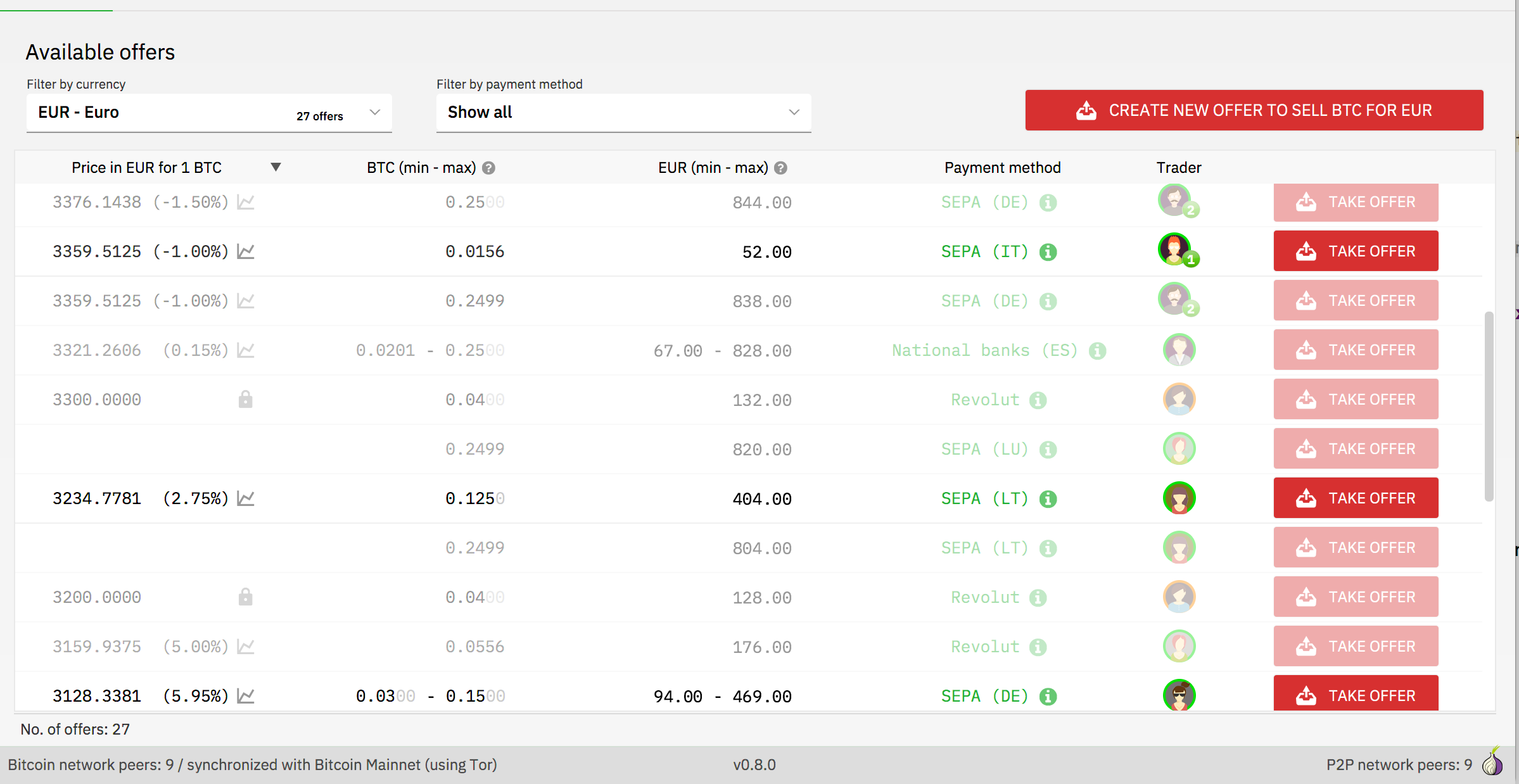The image size is (1519, 784).
Task: Open trader avatar for SEPA (IT) offer
Action: pos(1177,250)
